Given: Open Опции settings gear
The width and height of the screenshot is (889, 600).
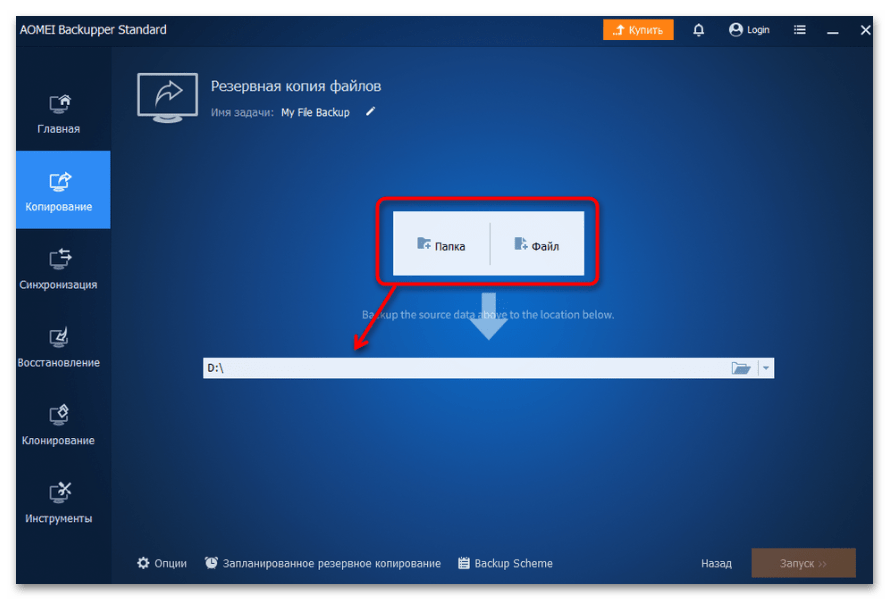Looking at the screenshot, I should point(162,563).
